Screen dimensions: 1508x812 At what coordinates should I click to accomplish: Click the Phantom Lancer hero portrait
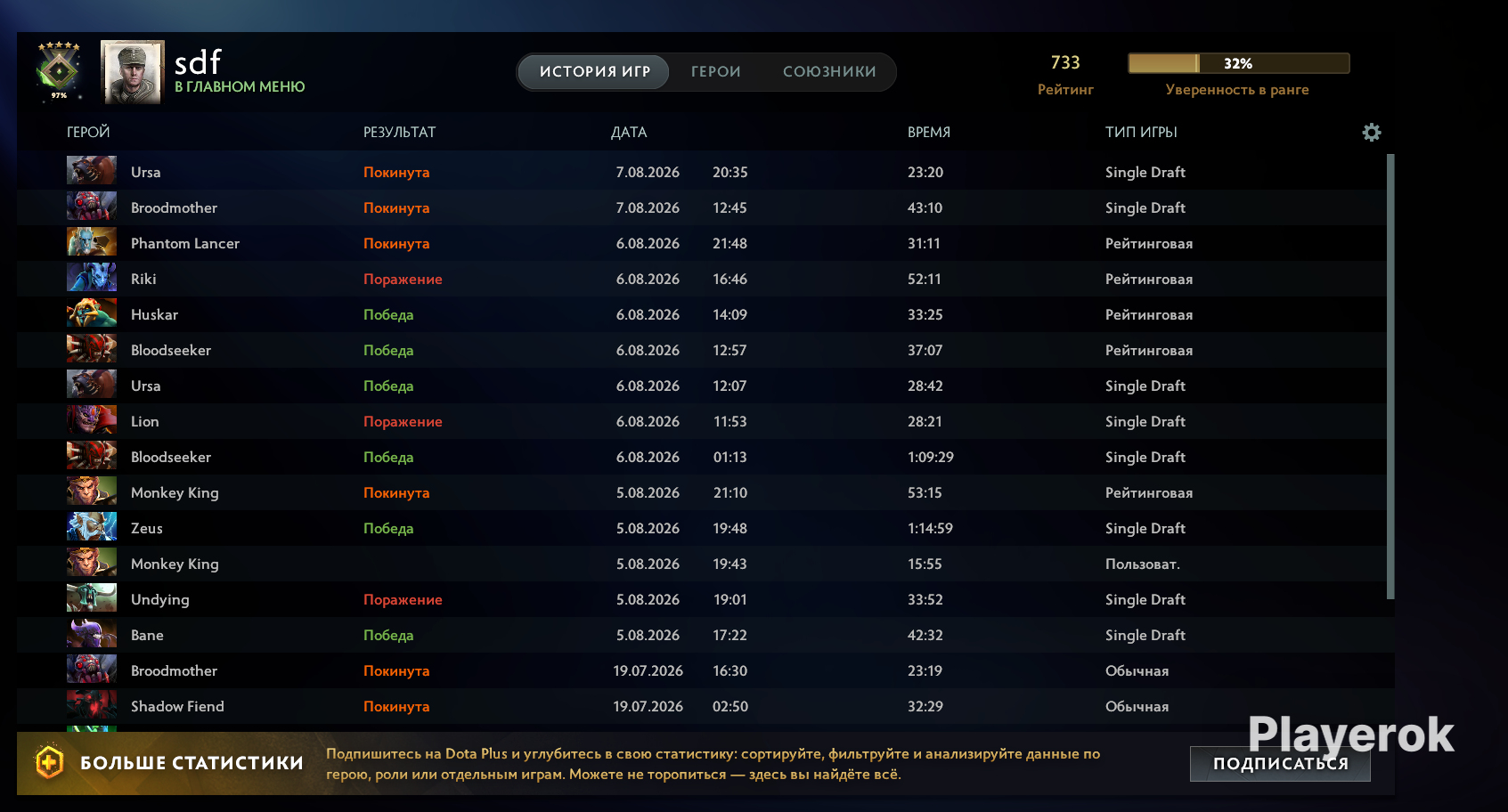92,242
